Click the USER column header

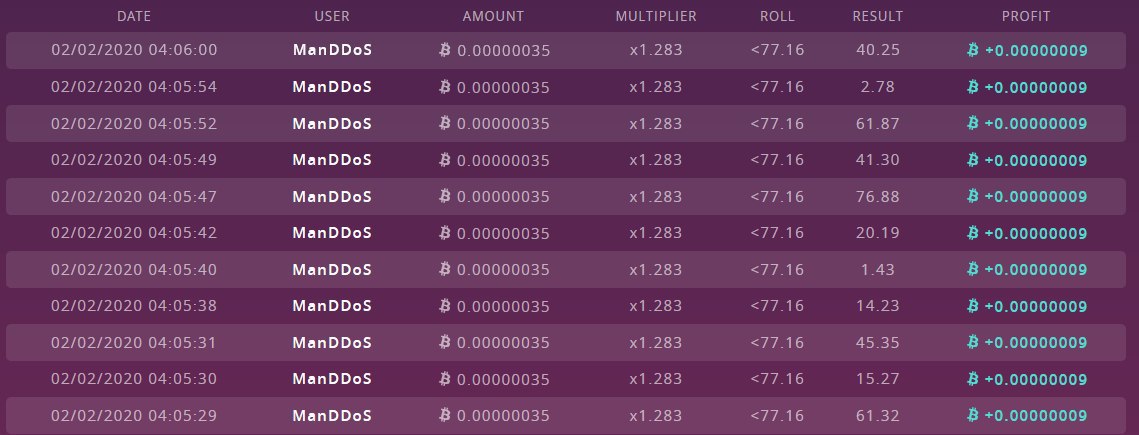332,16
